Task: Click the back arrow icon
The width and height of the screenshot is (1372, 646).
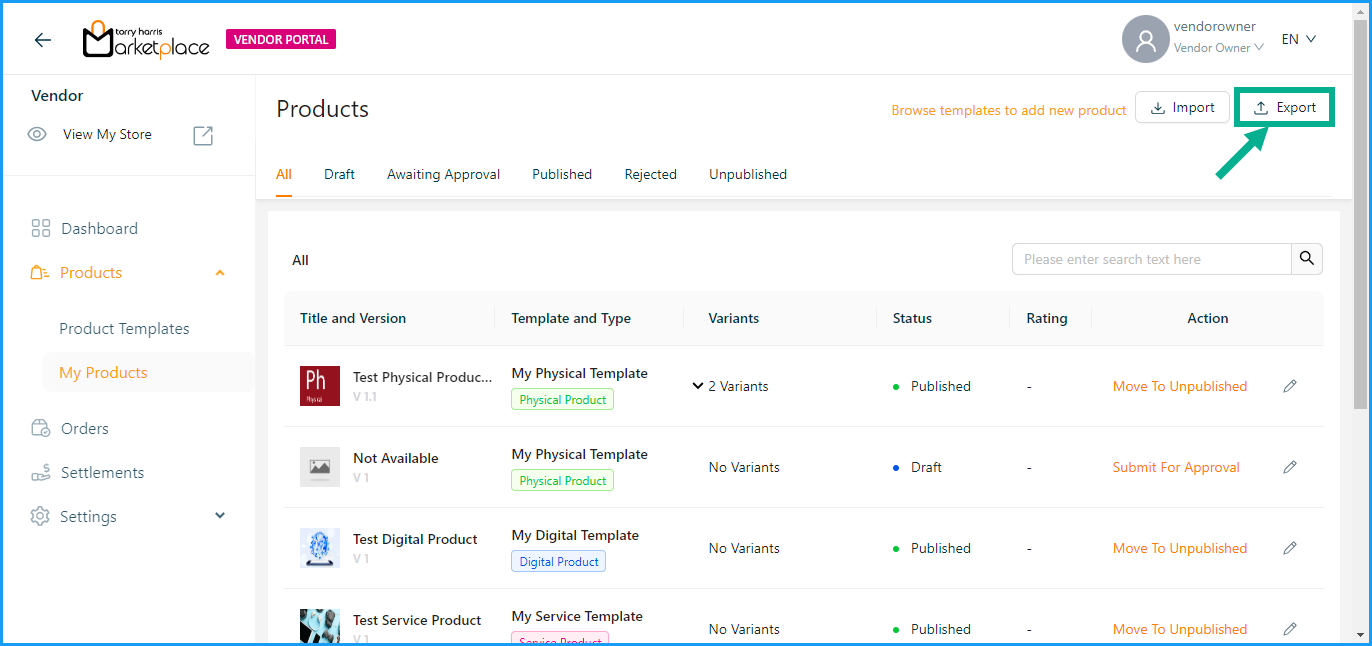Action: tap(42, 40)
